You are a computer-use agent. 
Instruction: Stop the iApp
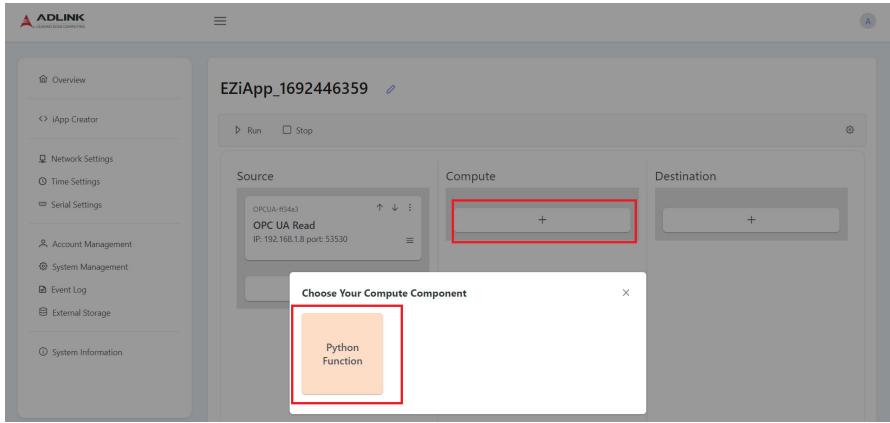click(x=297, y=131)
